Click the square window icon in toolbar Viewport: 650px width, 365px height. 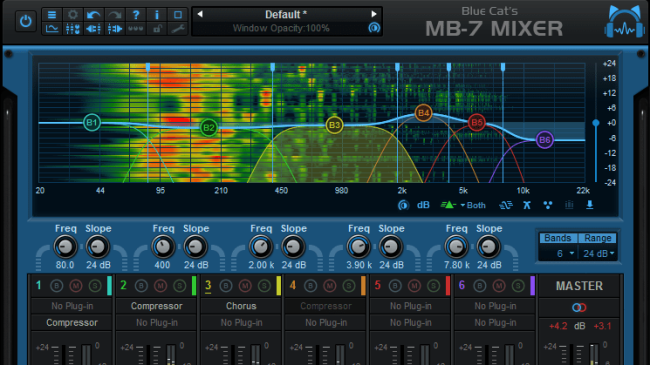[178, 15]
